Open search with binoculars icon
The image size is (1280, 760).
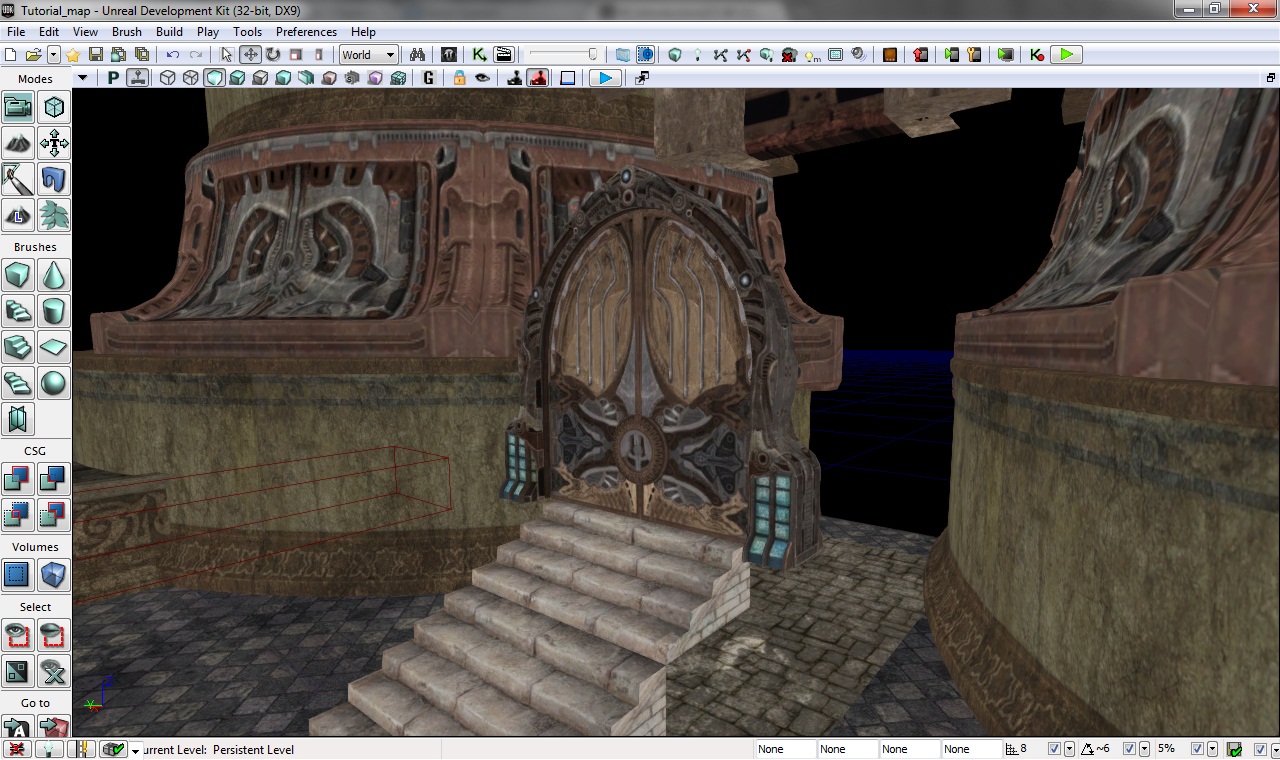pos(417,55)
